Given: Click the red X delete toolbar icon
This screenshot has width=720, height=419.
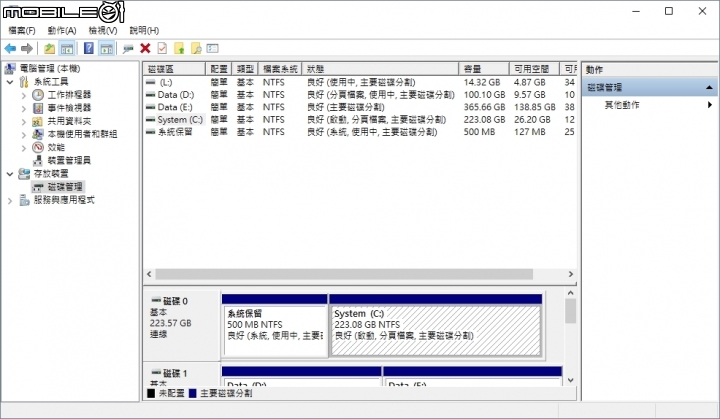Looking at the screenshot, I should (145, 48).
